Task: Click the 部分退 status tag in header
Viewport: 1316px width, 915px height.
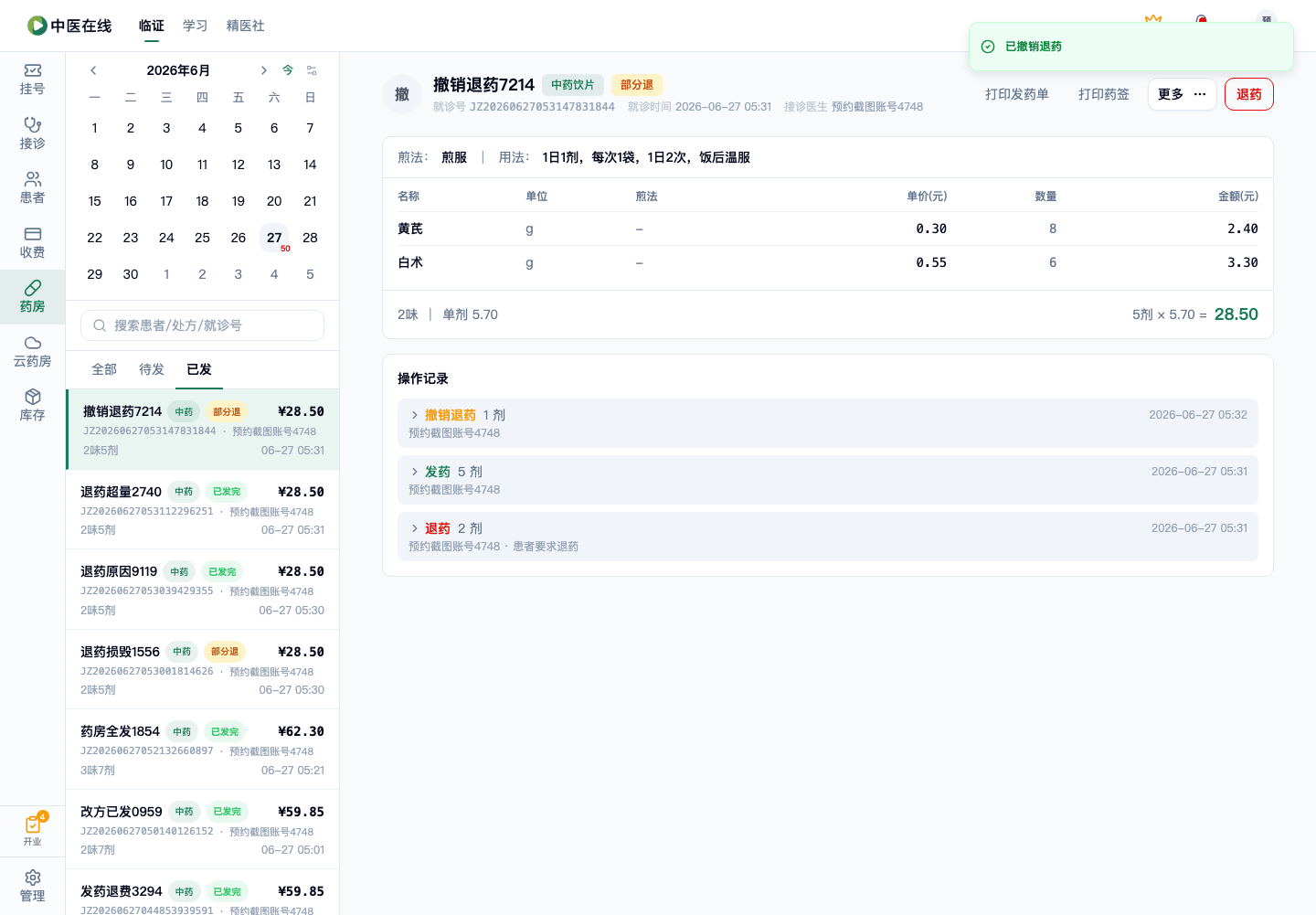Action: pyautogui.click(x=637, y=85)
